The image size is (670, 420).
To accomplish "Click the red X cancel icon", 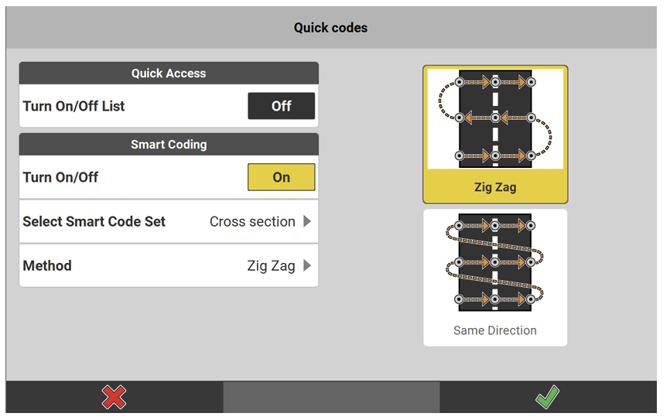I will click(114, 398).
